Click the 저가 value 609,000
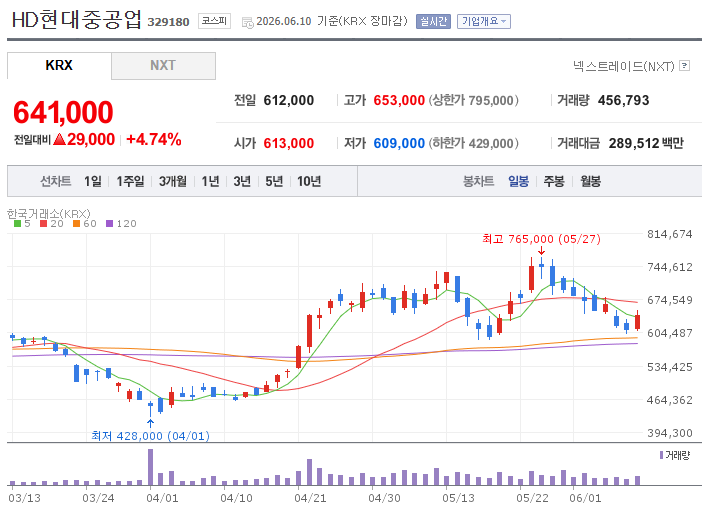The image size is (702, 509). click(x=399, y=143)
